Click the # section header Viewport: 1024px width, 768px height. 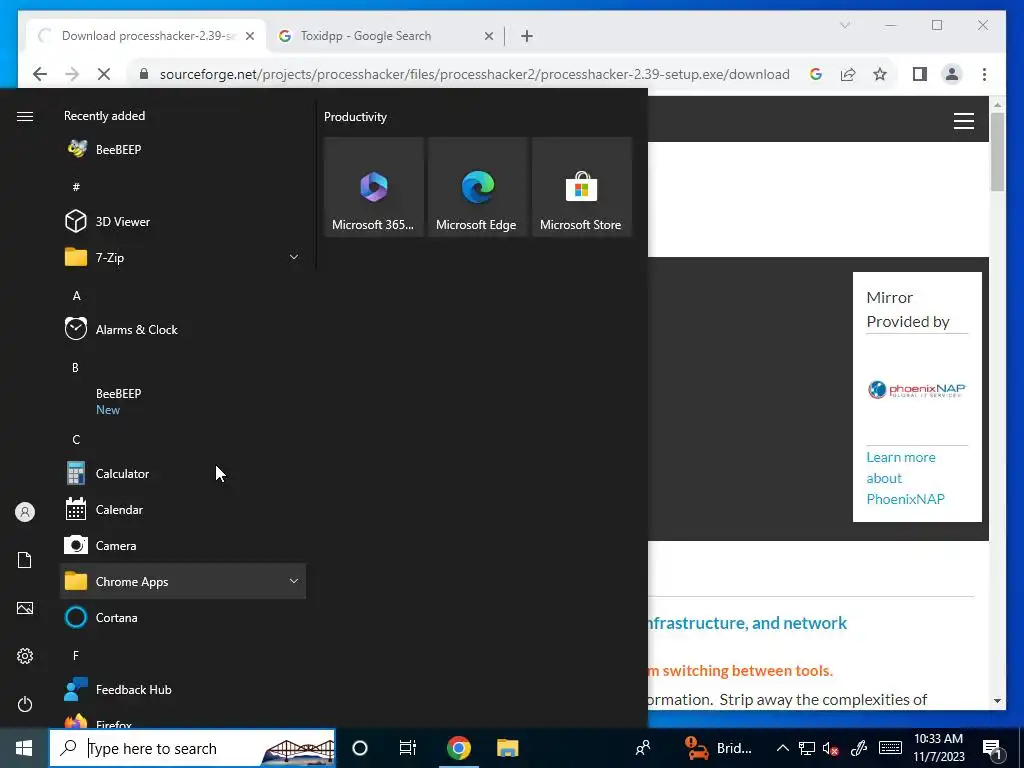point(76,187)
